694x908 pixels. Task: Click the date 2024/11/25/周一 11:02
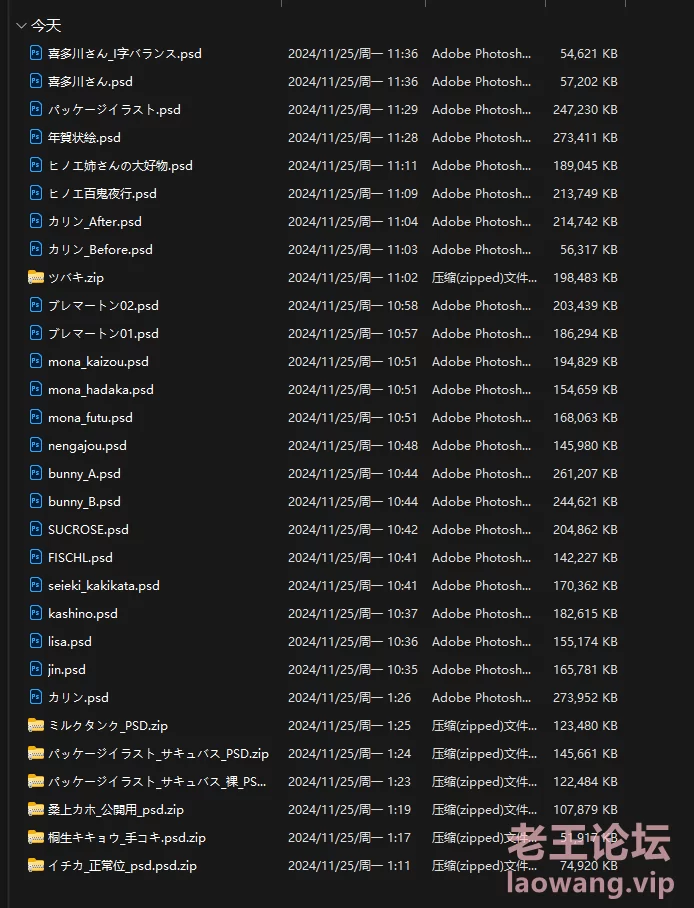coord(353,277)
